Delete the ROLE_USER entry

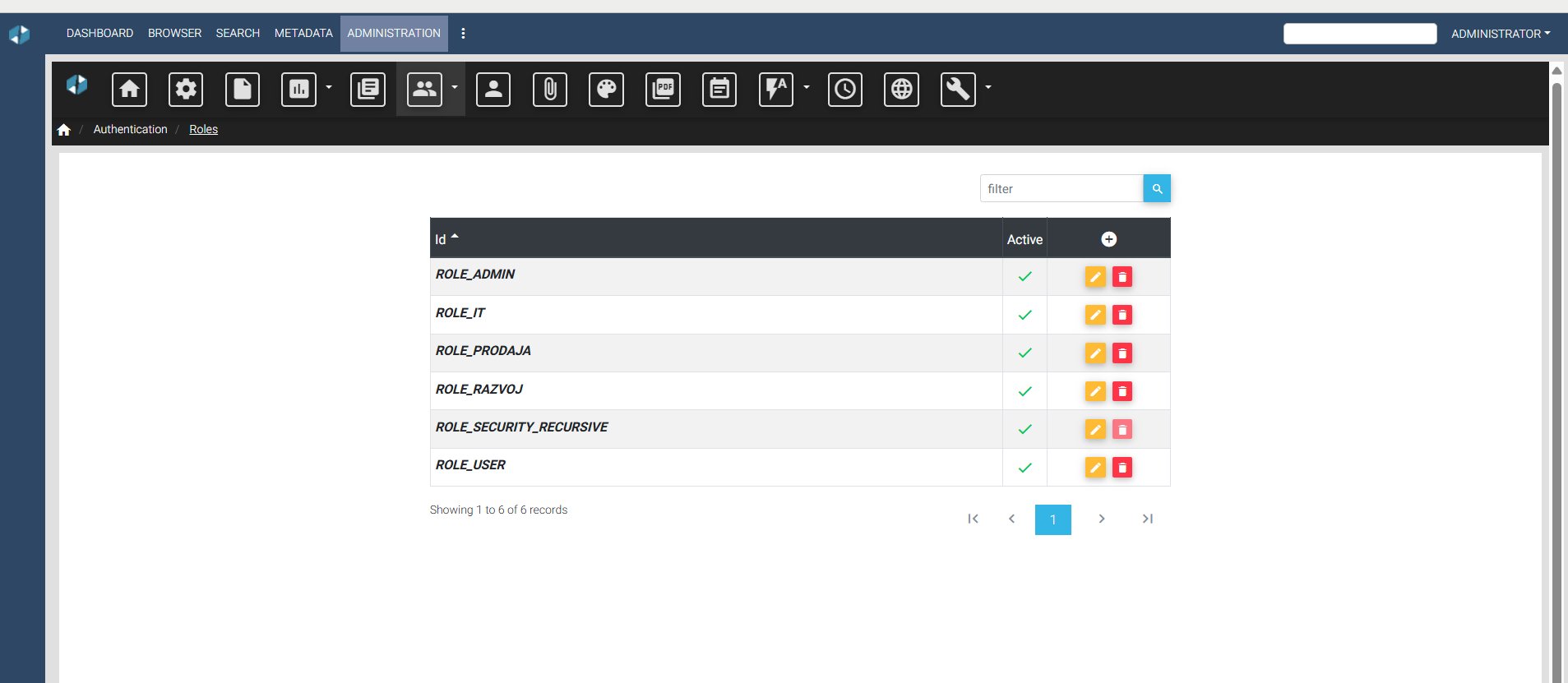[1122, 468]
